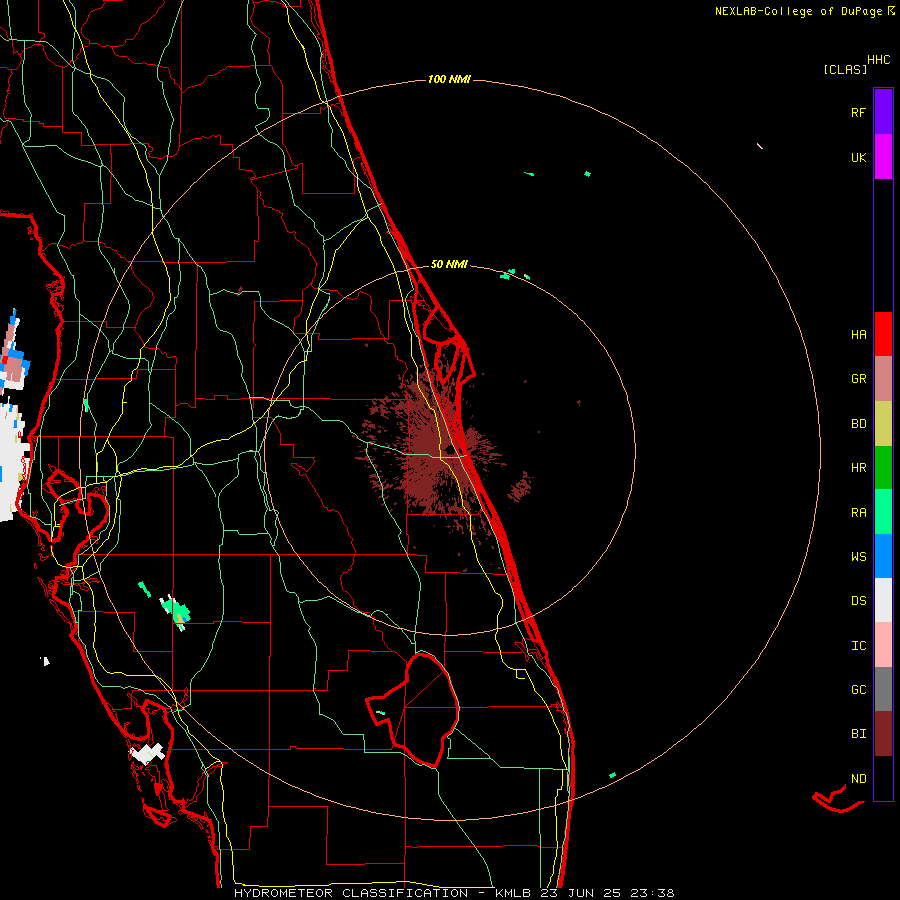This screenshot has width=900, height=900.
Task: Click the ND black legend swatch
Action: (x=883, y=778)
